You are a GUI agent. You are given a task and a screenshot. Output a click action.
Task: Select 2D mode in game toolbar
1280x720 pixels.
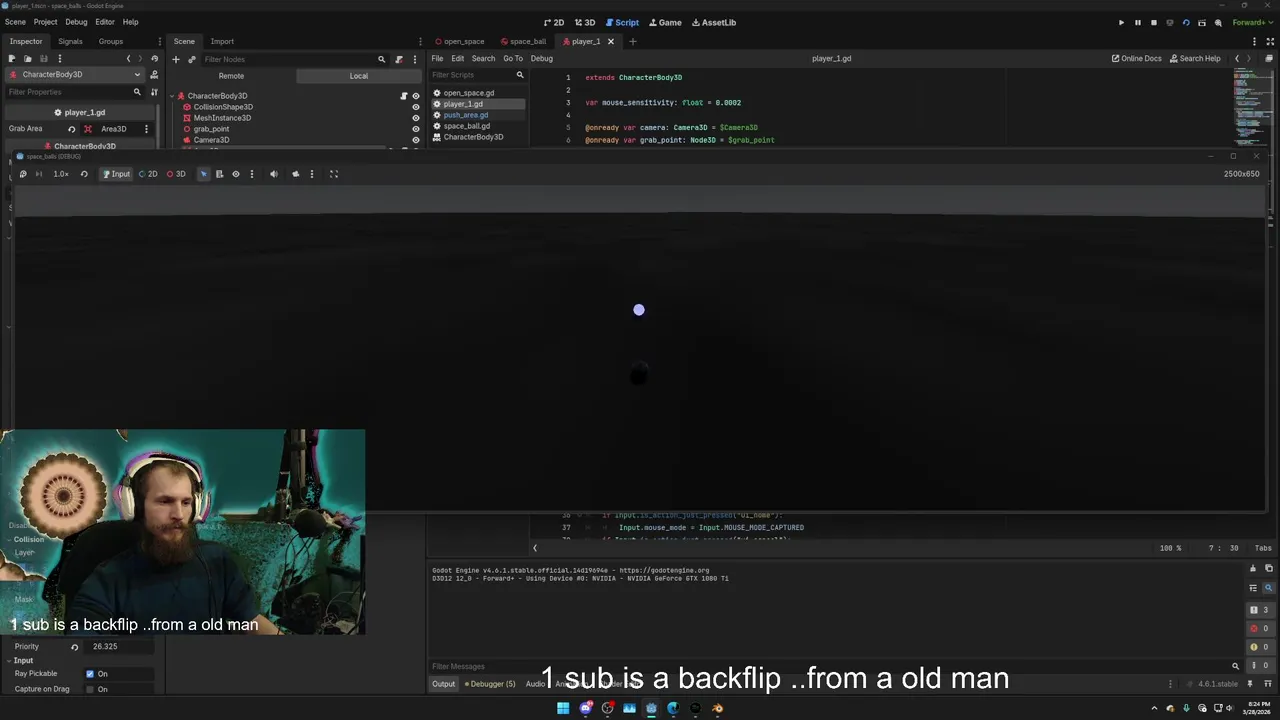pyautogui.click(x=148, y=174)
